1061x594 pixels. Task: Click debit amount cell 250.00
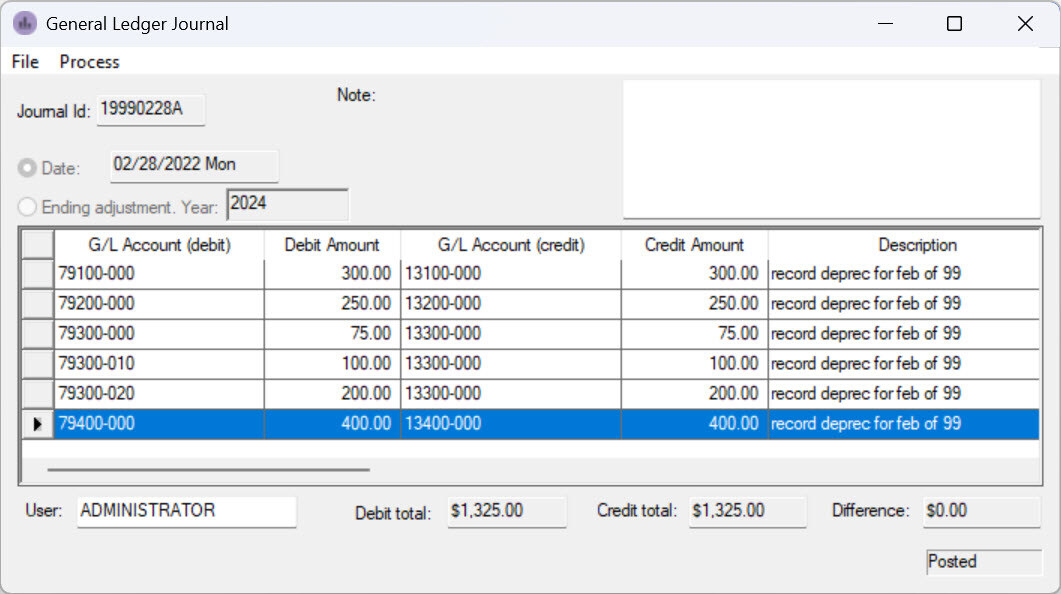tap(332, 304)
